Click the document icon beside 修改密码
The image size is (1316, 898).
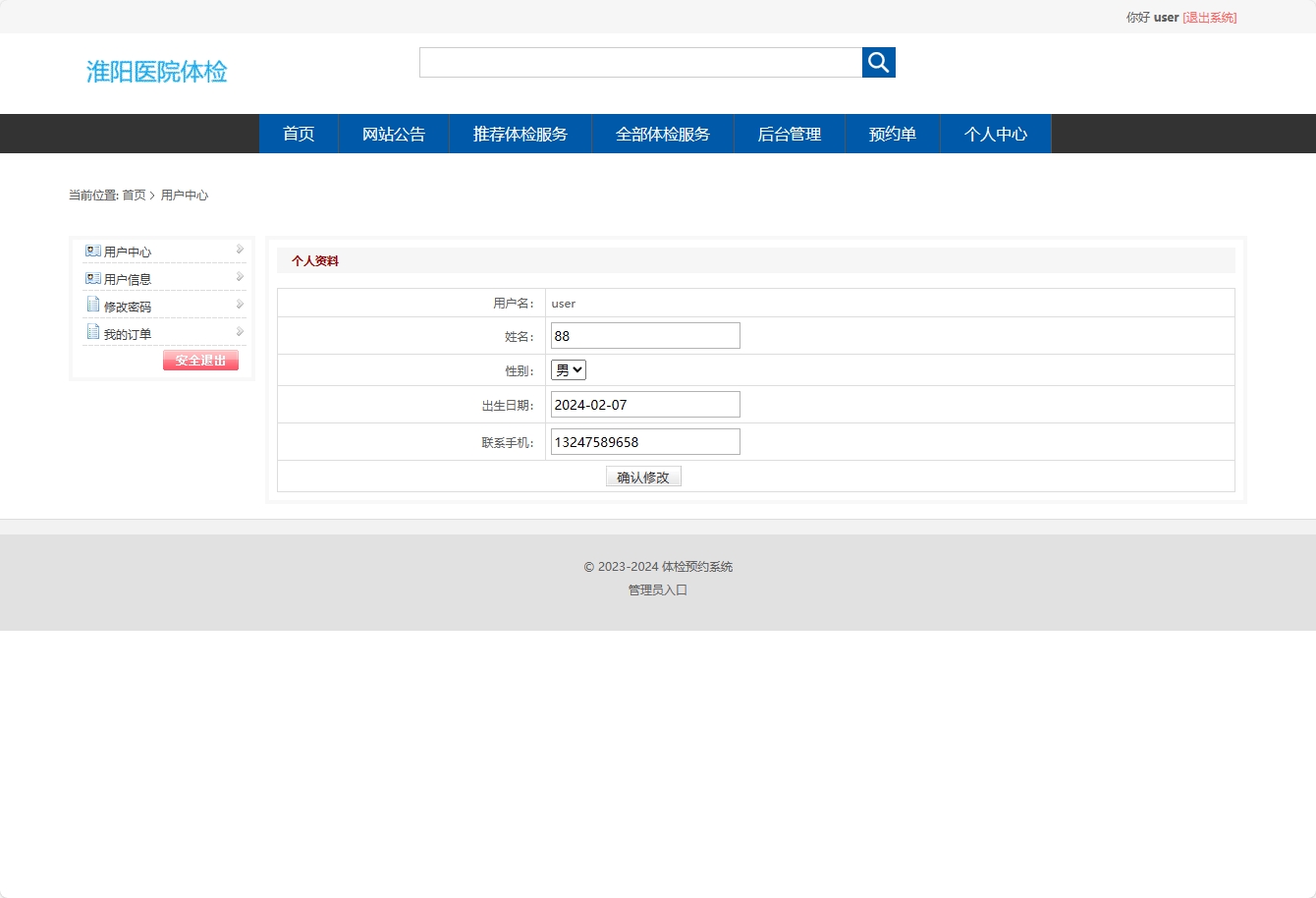coord(93,305)
